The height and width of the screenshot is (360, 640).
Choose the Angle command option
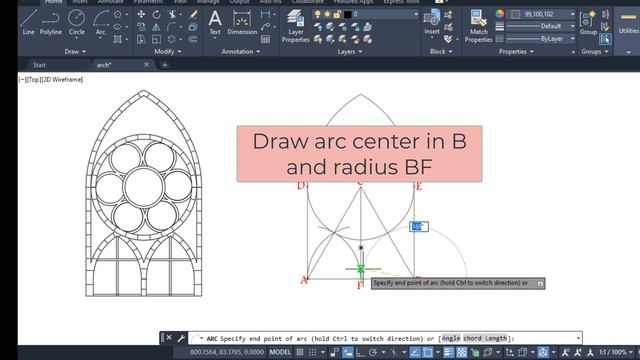[451, 338]
